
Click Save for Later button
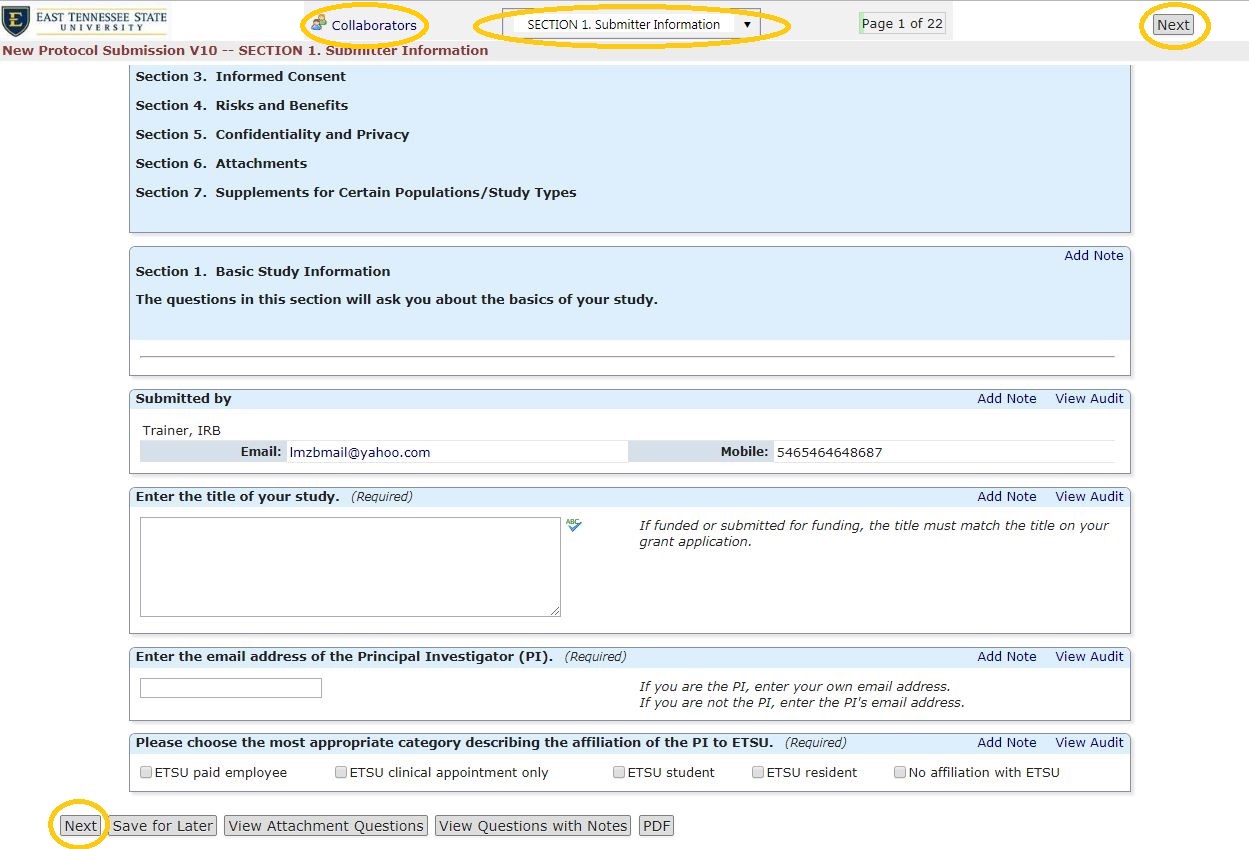(x=162, y=826)
